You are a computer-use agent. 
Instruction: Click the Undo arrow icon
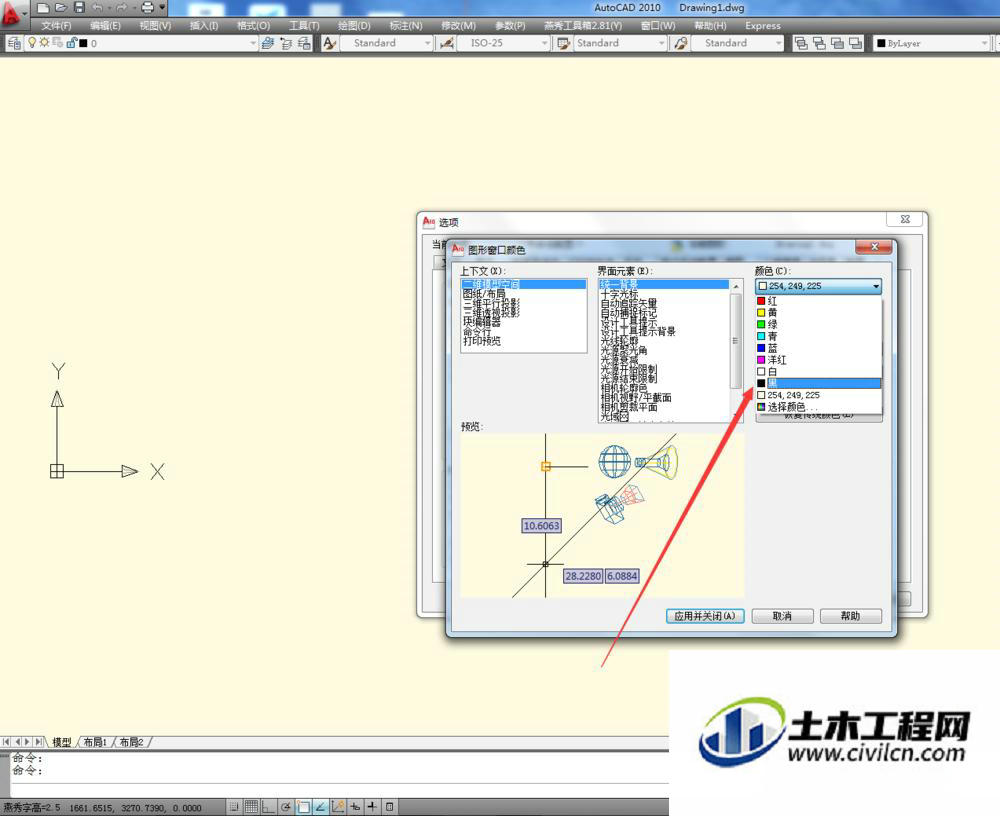(98, 8)
